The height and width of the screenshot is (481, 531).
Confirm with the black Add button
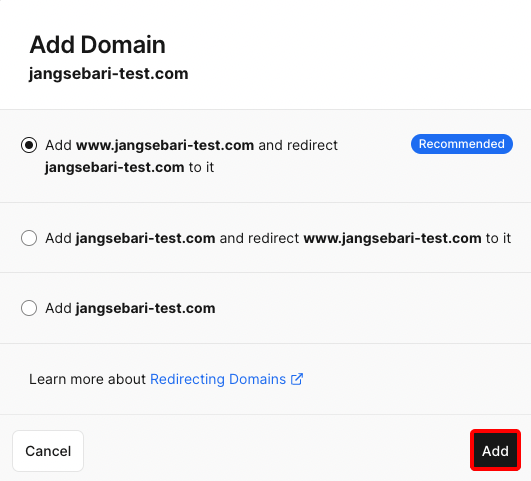click(x=495, y=450)
